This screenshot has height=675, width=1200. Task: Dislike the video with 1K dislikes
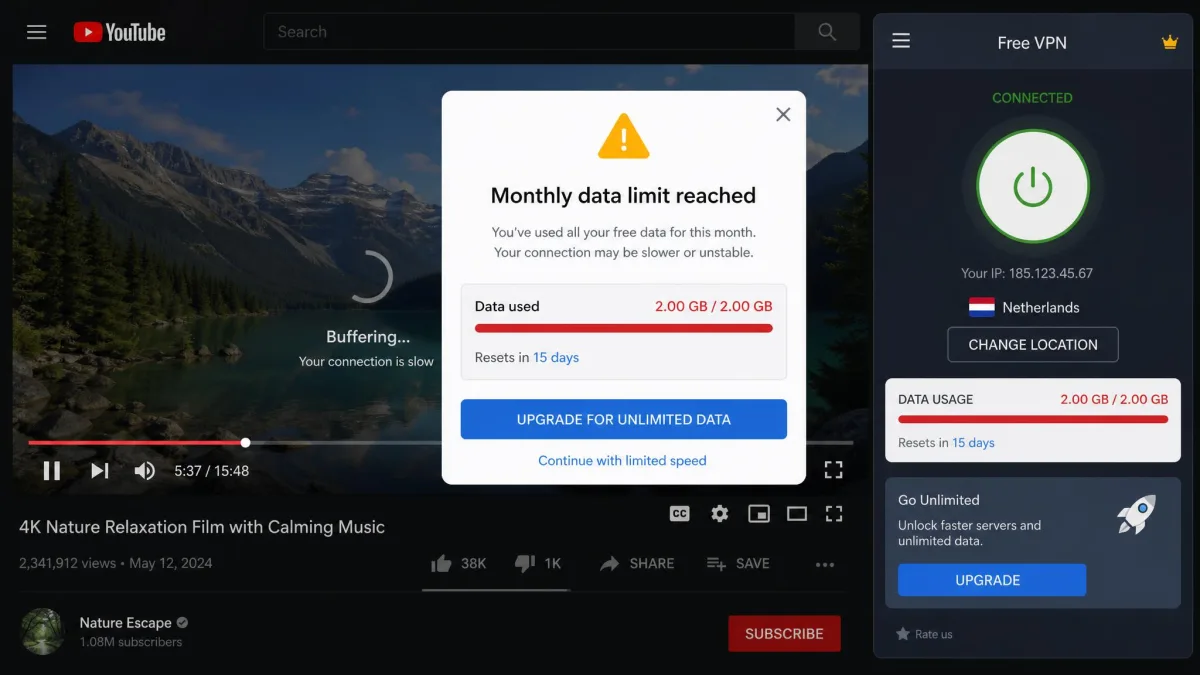[537, 564]
